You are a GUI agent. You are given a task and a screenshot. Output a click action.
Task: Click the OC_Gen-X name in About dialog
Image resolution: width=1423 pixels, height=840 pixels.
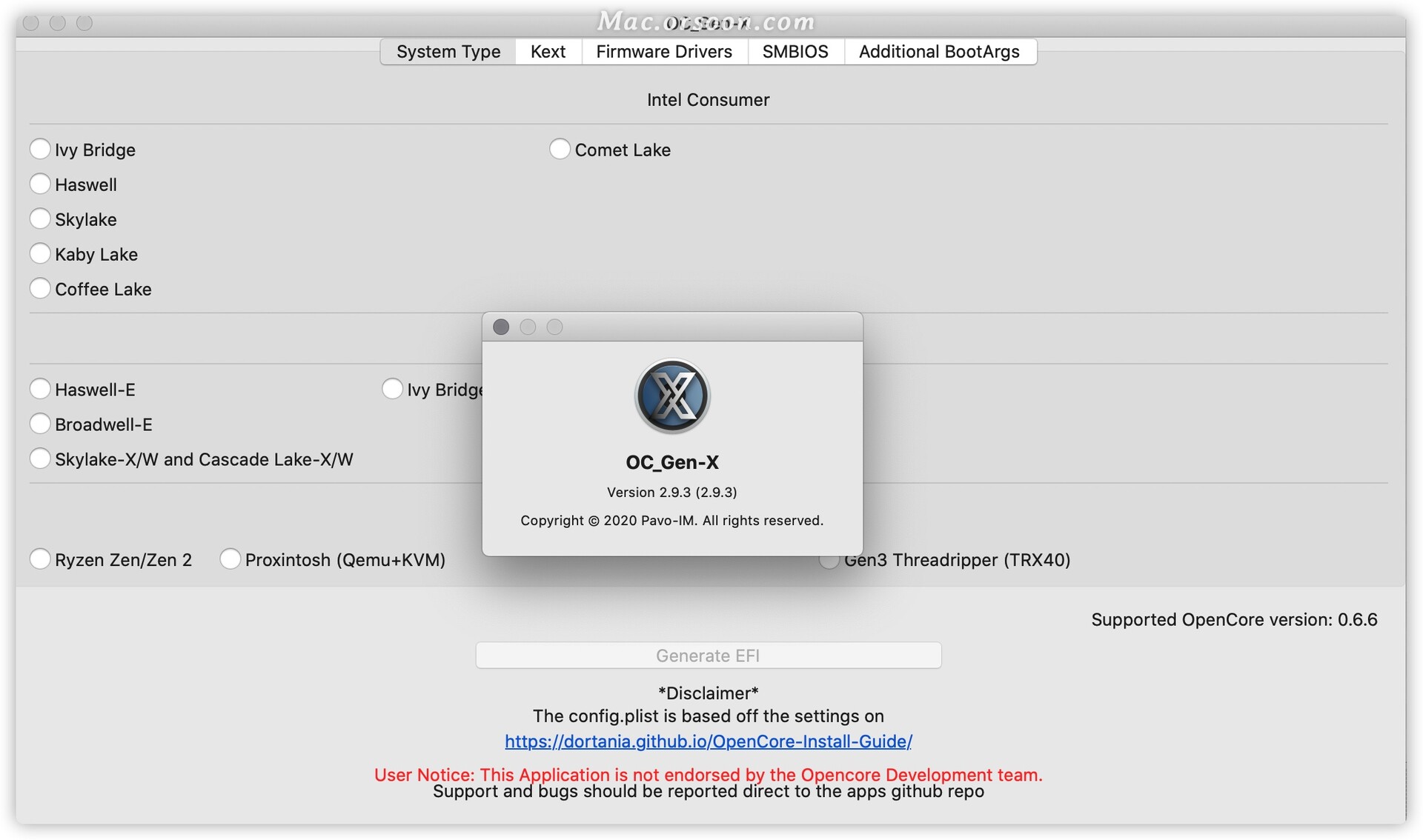(672, 462)
